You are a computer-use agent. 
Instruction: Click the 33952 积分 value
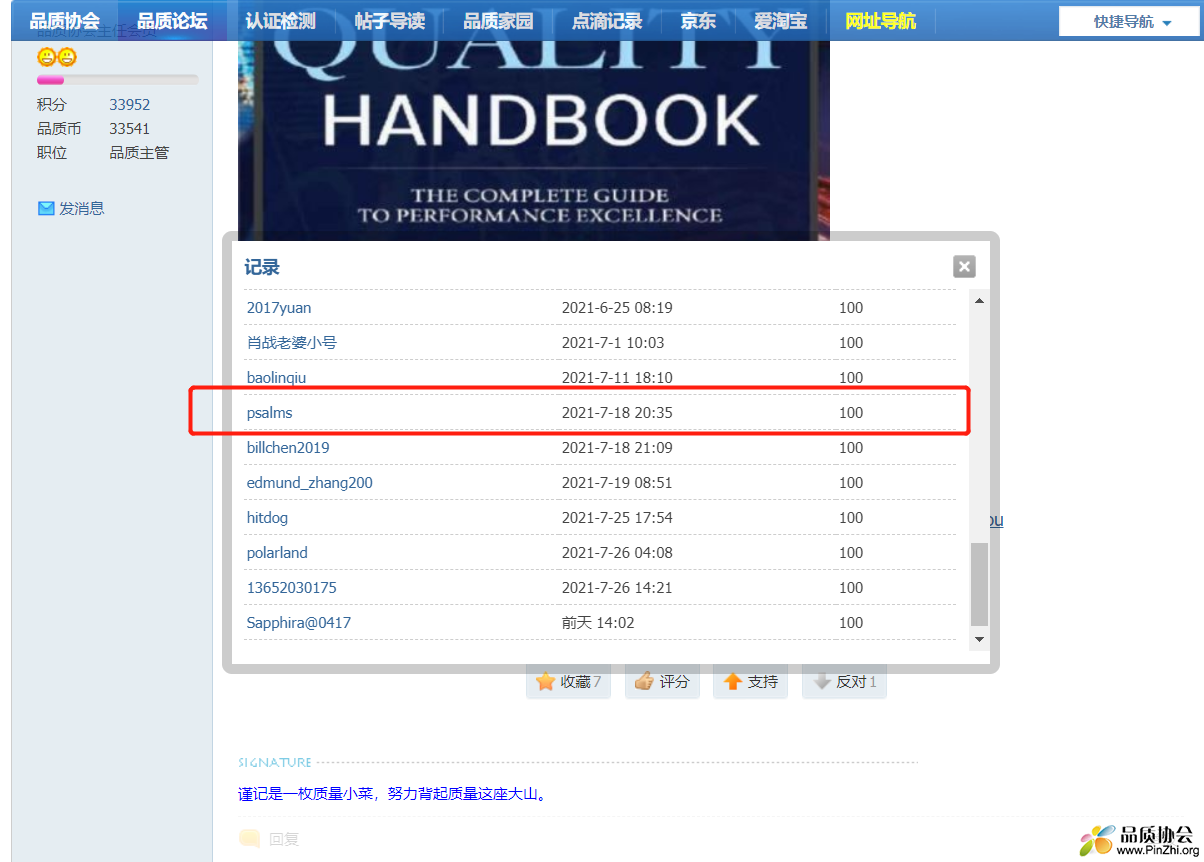[x=130, y=104]
